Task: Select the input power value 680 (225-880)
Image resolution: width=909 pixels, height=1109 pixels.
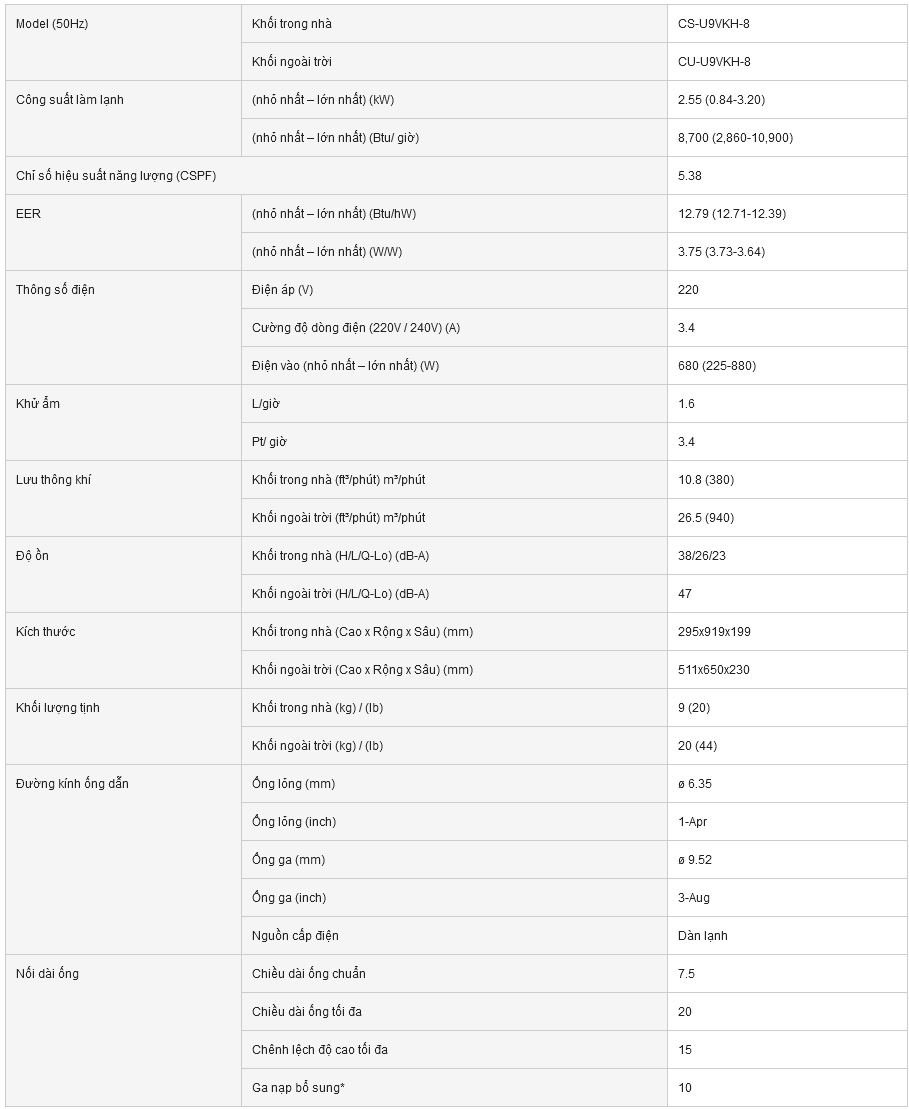Action: point(717,366)
